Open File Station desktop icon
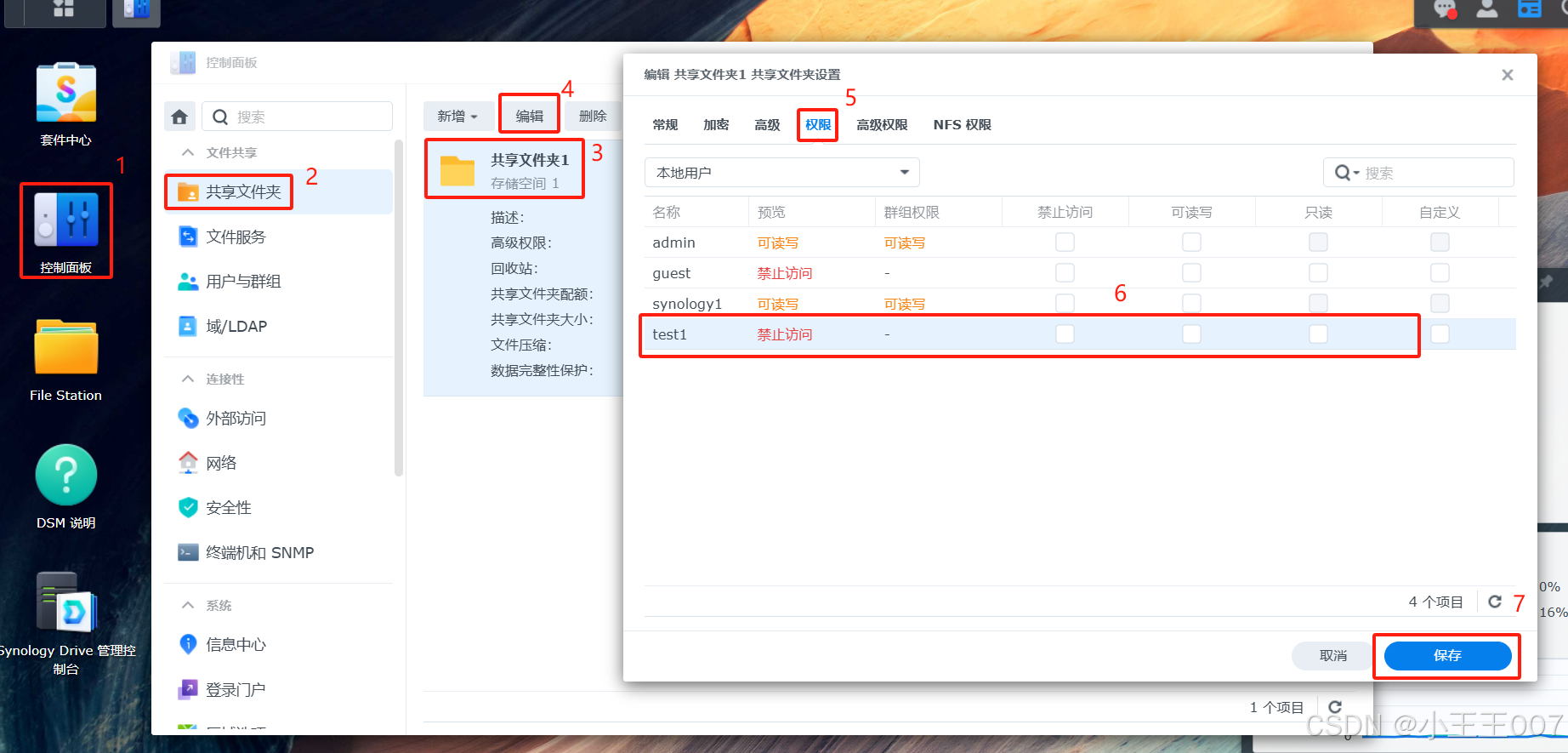1568x753 pixels. (x=65, y=346)
